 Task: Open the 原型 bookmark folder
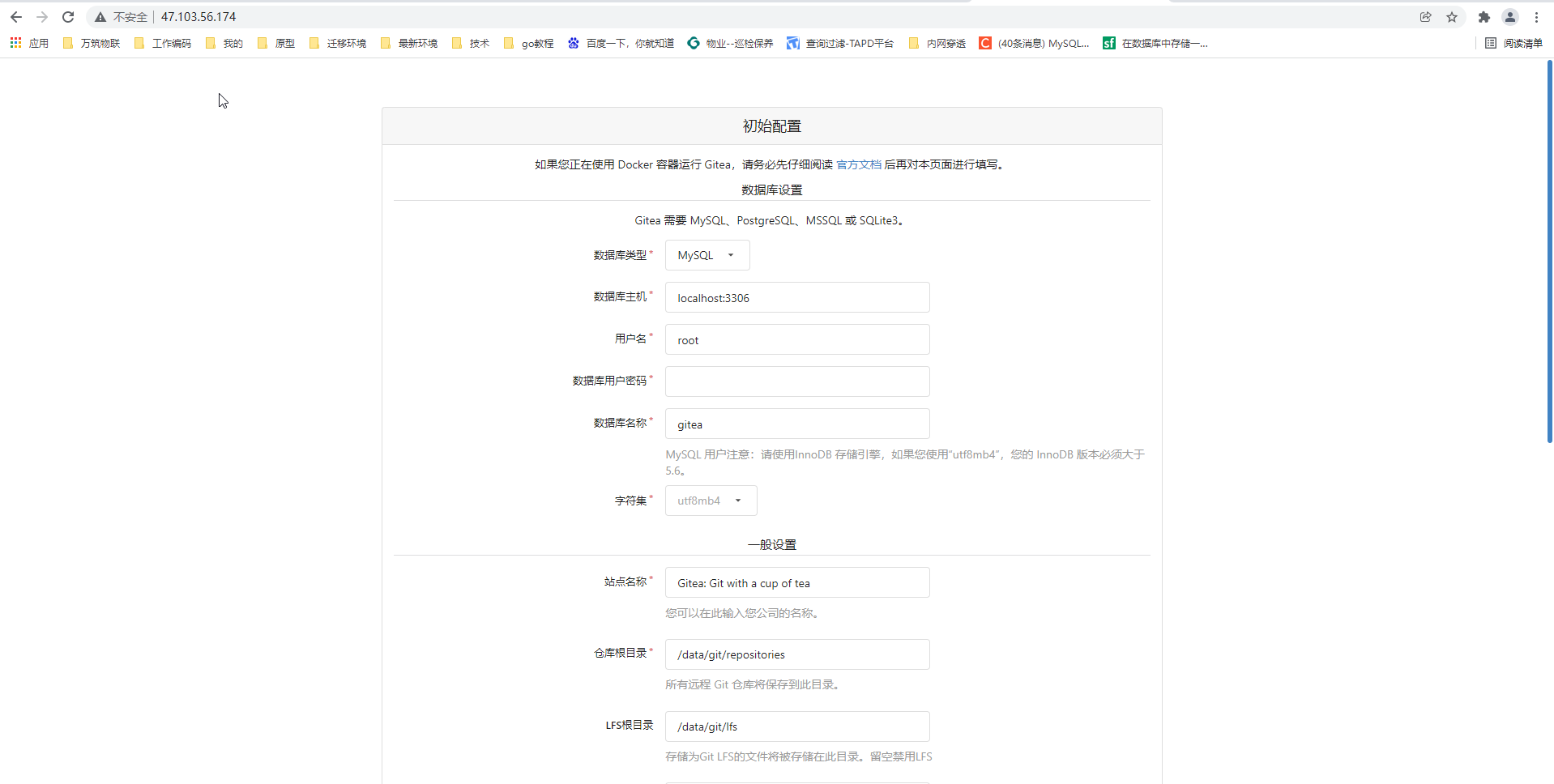[x=276, y=43]
